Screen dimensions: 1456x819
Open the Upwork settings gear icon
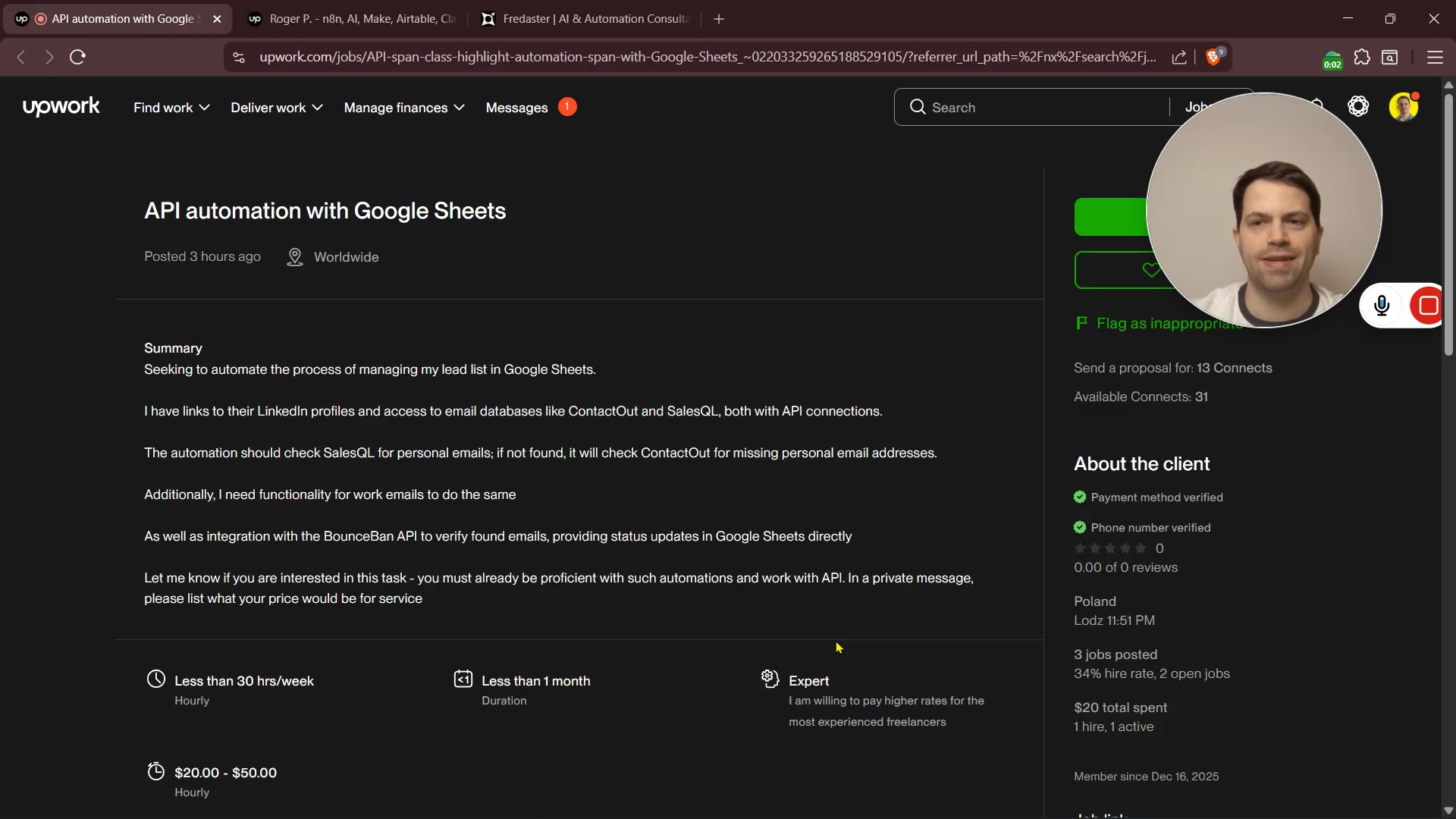coord(1358,107)
